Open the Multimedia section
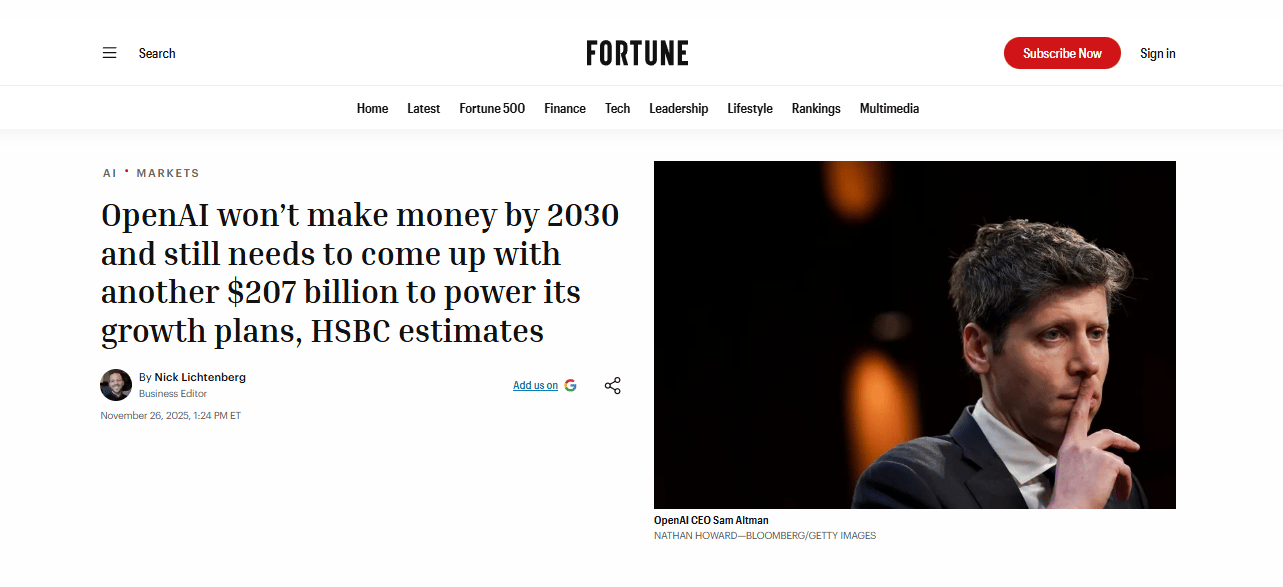The image size is (1283, 587). point(888,108)
